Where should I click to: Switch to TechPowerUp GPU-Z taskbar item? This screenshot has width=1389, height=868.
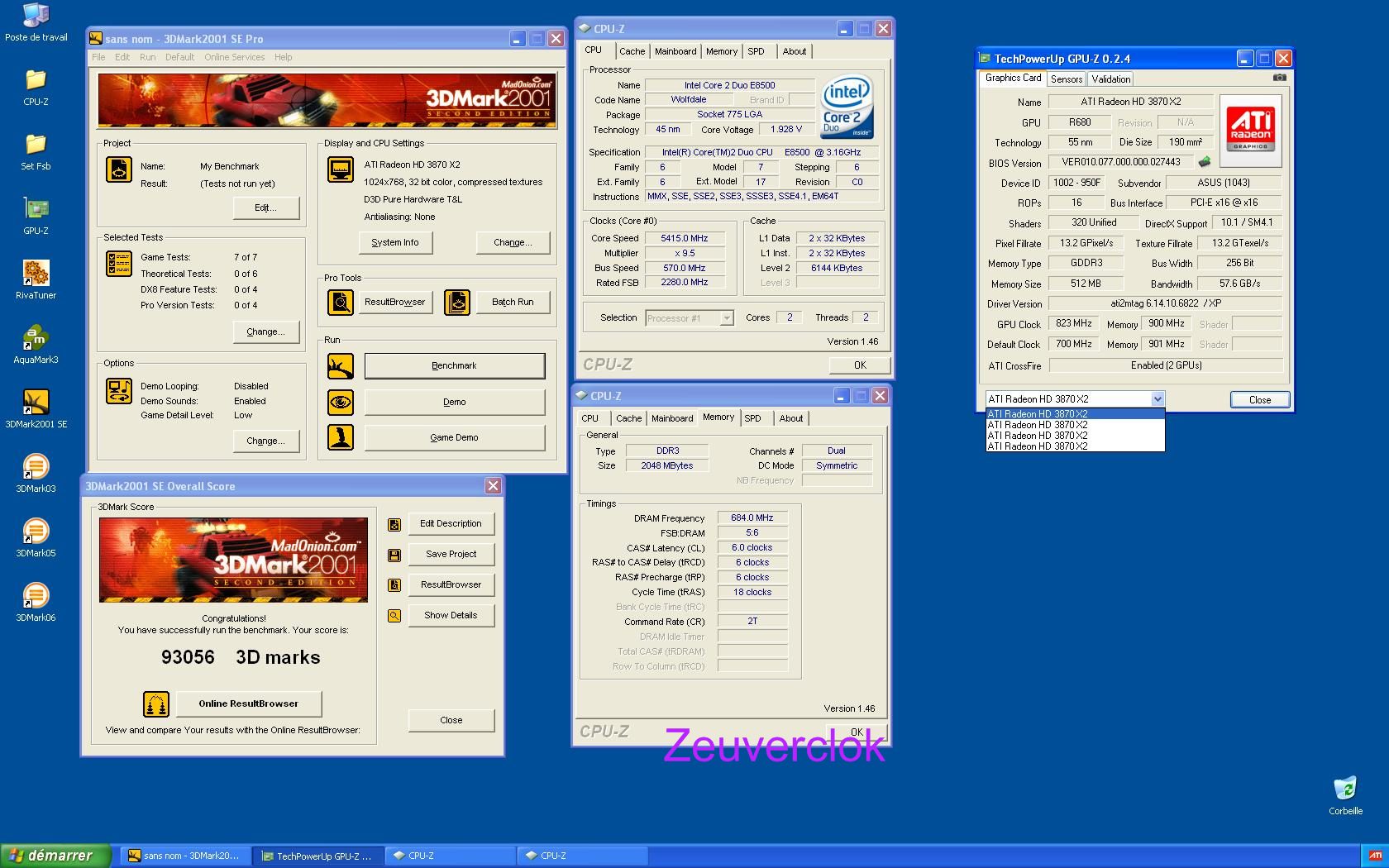[317, 856]
